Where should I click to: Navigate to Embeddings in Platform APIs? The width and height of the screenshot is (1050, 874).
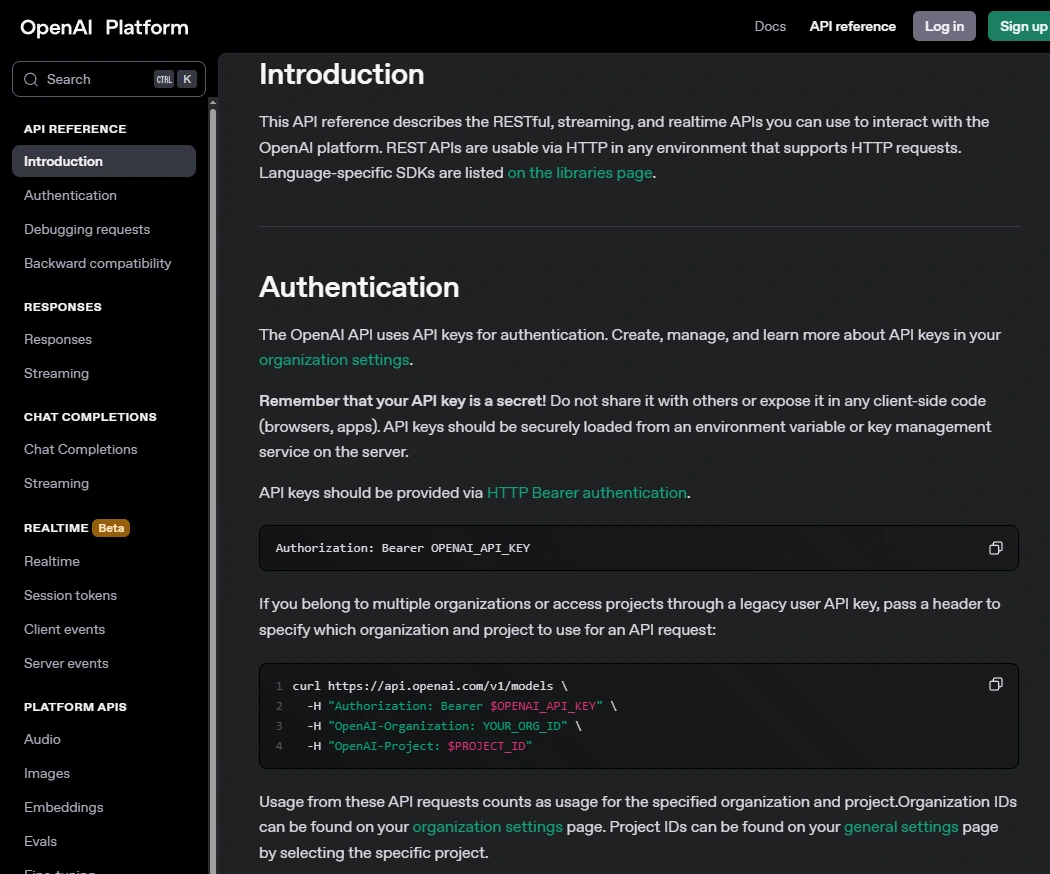(x=64, y=807)
